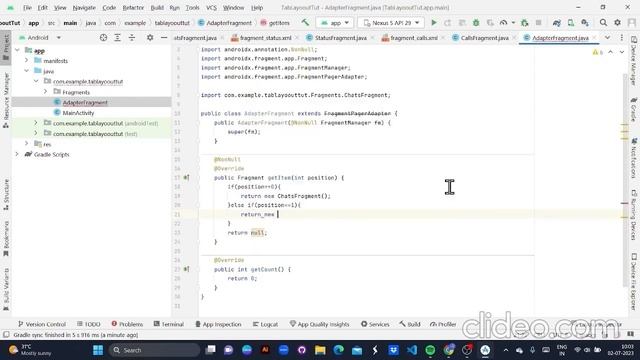Go to next highlighted error arrow
The height and width of the screenshot is (360, 640).
pos(622,52)
